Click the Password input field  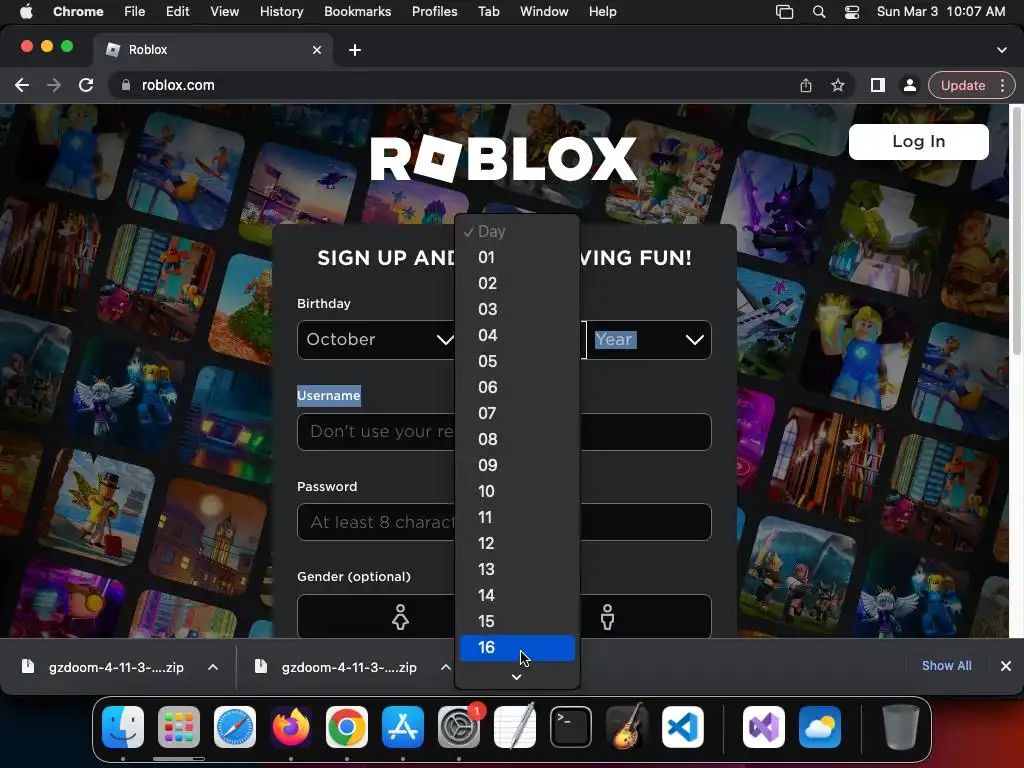504,522
